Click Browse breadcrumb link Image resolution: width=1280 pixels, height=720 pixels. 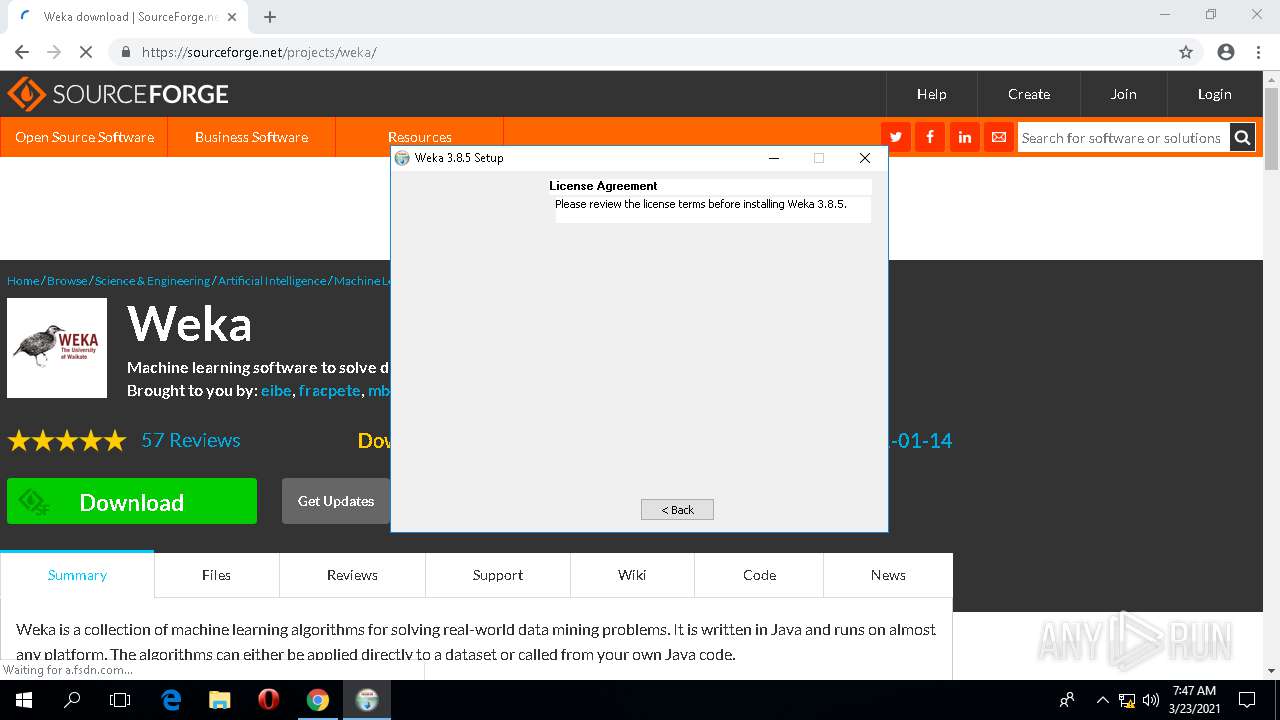pos(67,281)
